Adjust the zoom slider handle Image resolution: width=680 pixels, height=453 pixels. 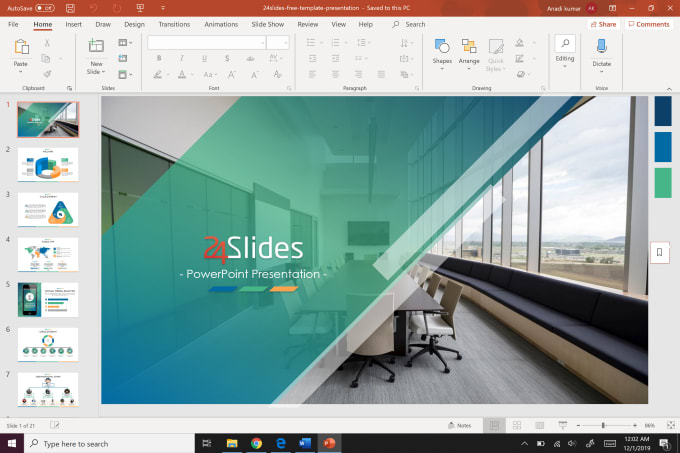(603, 425)
